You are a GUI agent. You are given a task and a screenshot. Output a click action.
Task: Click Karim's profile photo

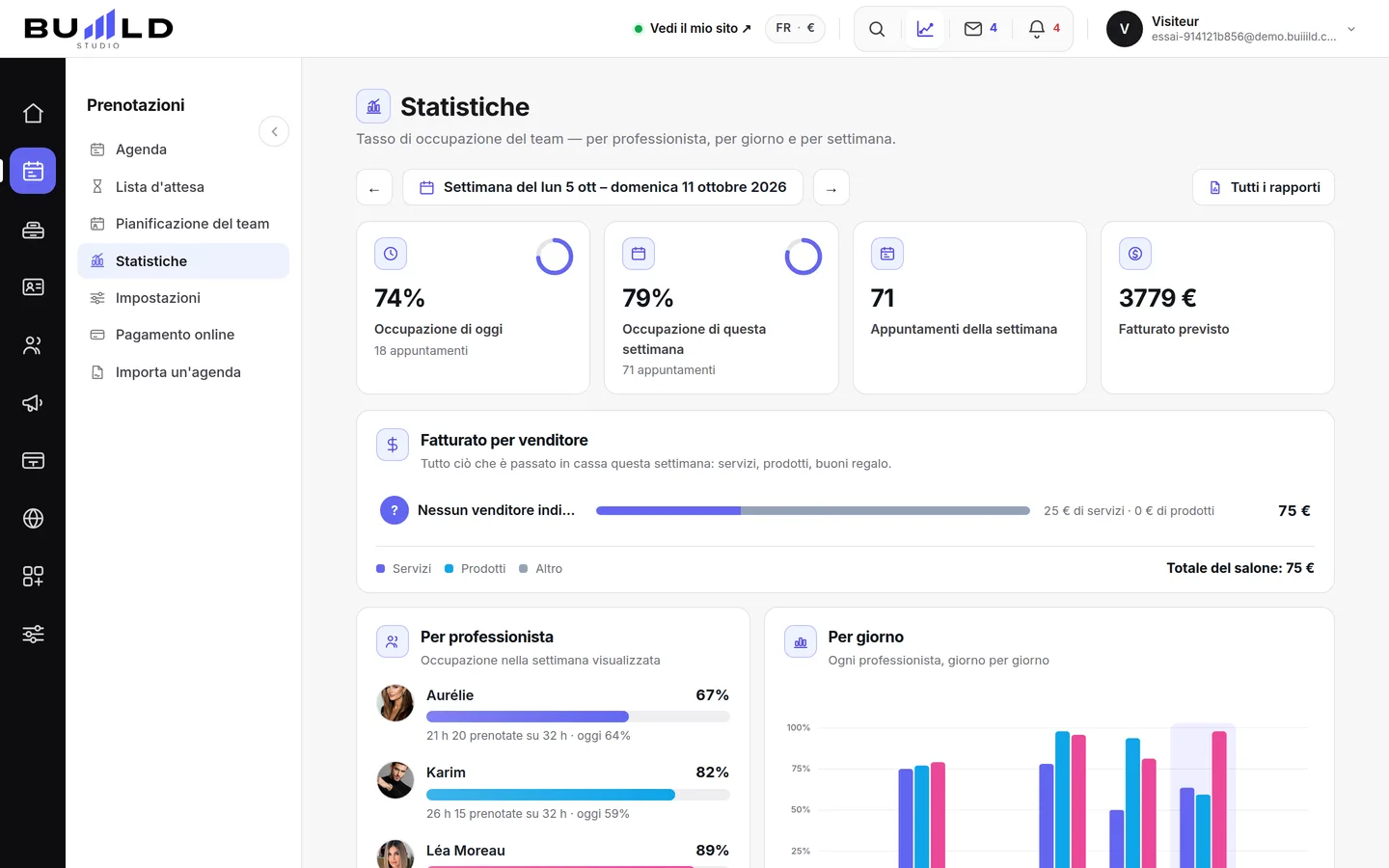(x=395, y=780)
